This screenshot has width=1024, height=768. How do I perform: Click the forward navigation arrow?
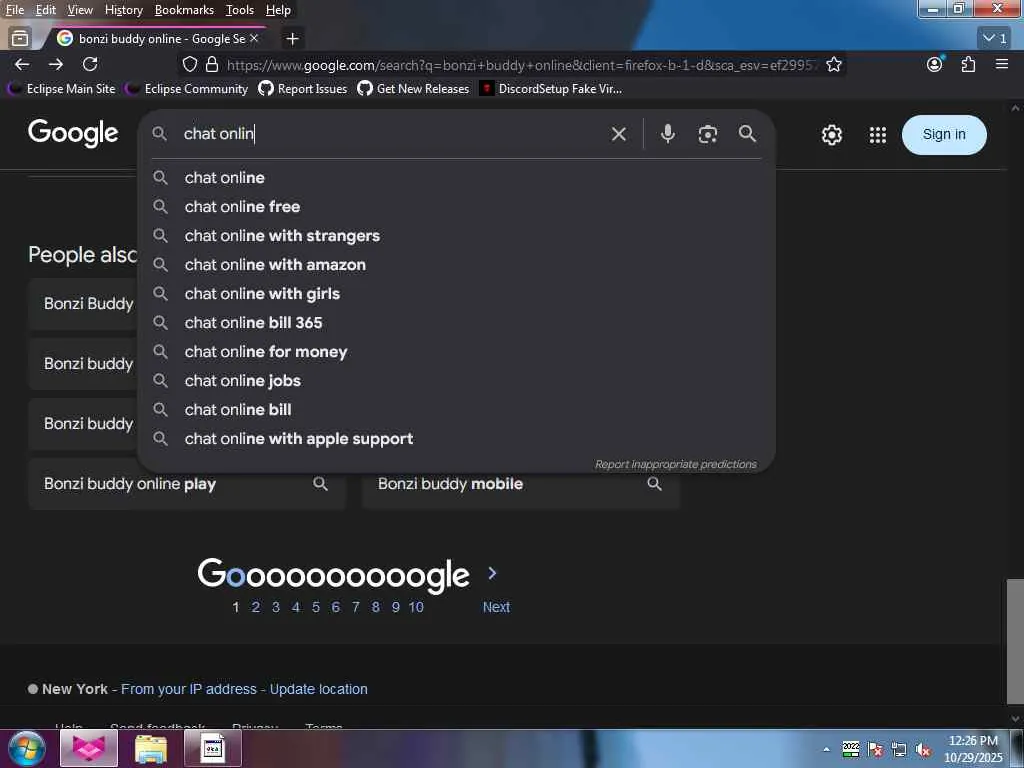pyautogui.click(x=56, y=64)
